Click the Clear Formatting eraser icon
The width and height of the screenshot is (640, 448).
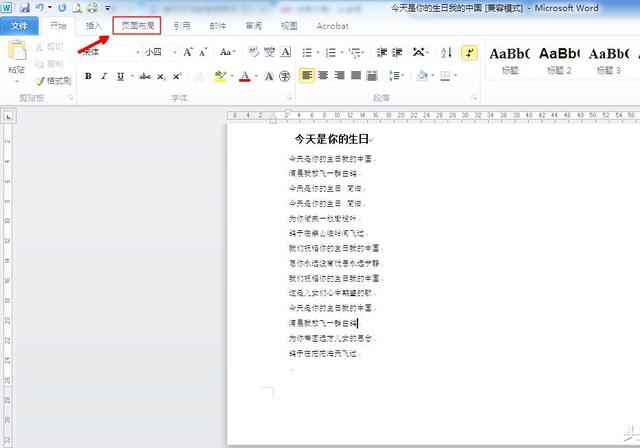click(253, 52)
